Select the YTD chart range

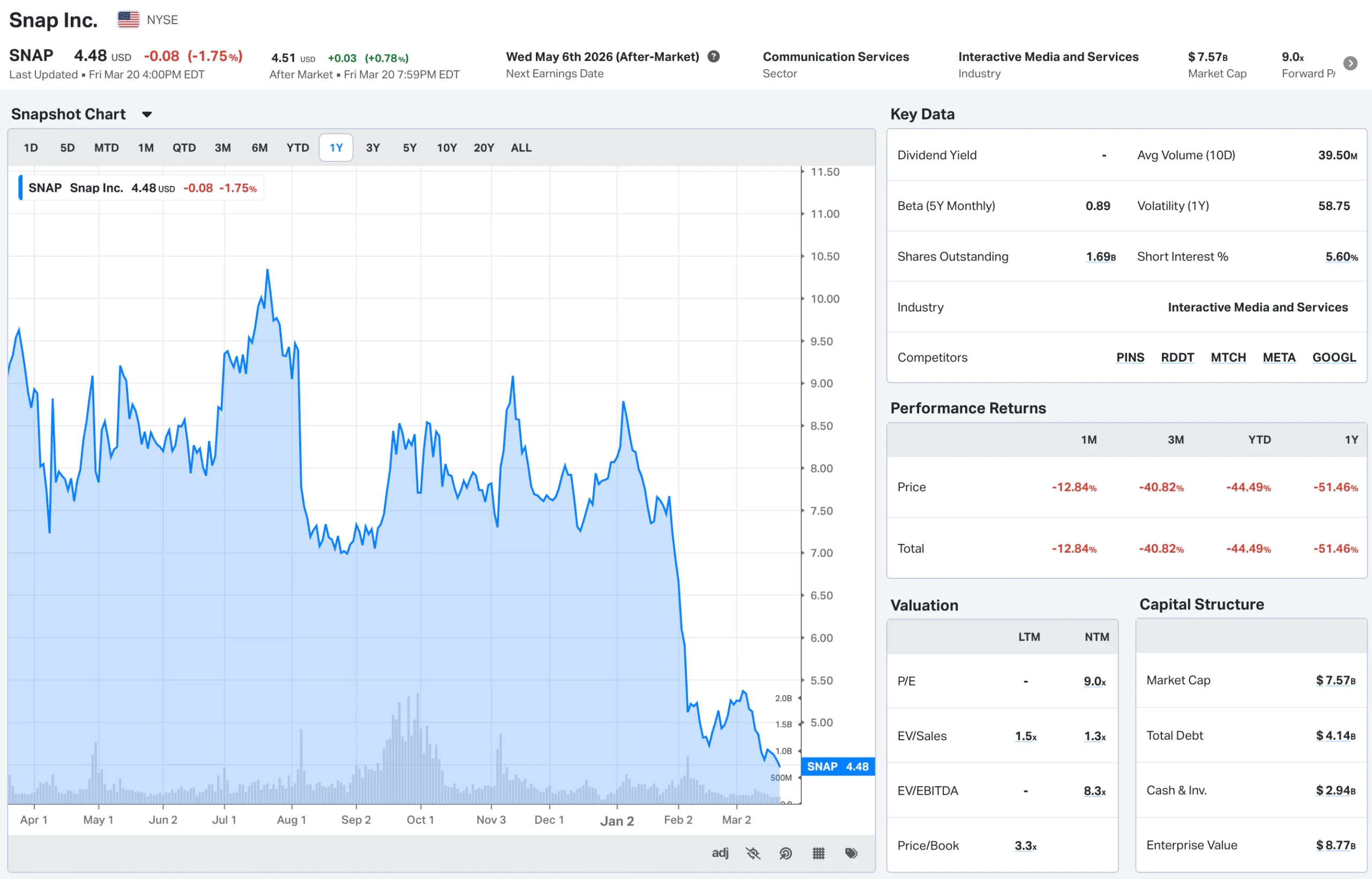point(297,148)
